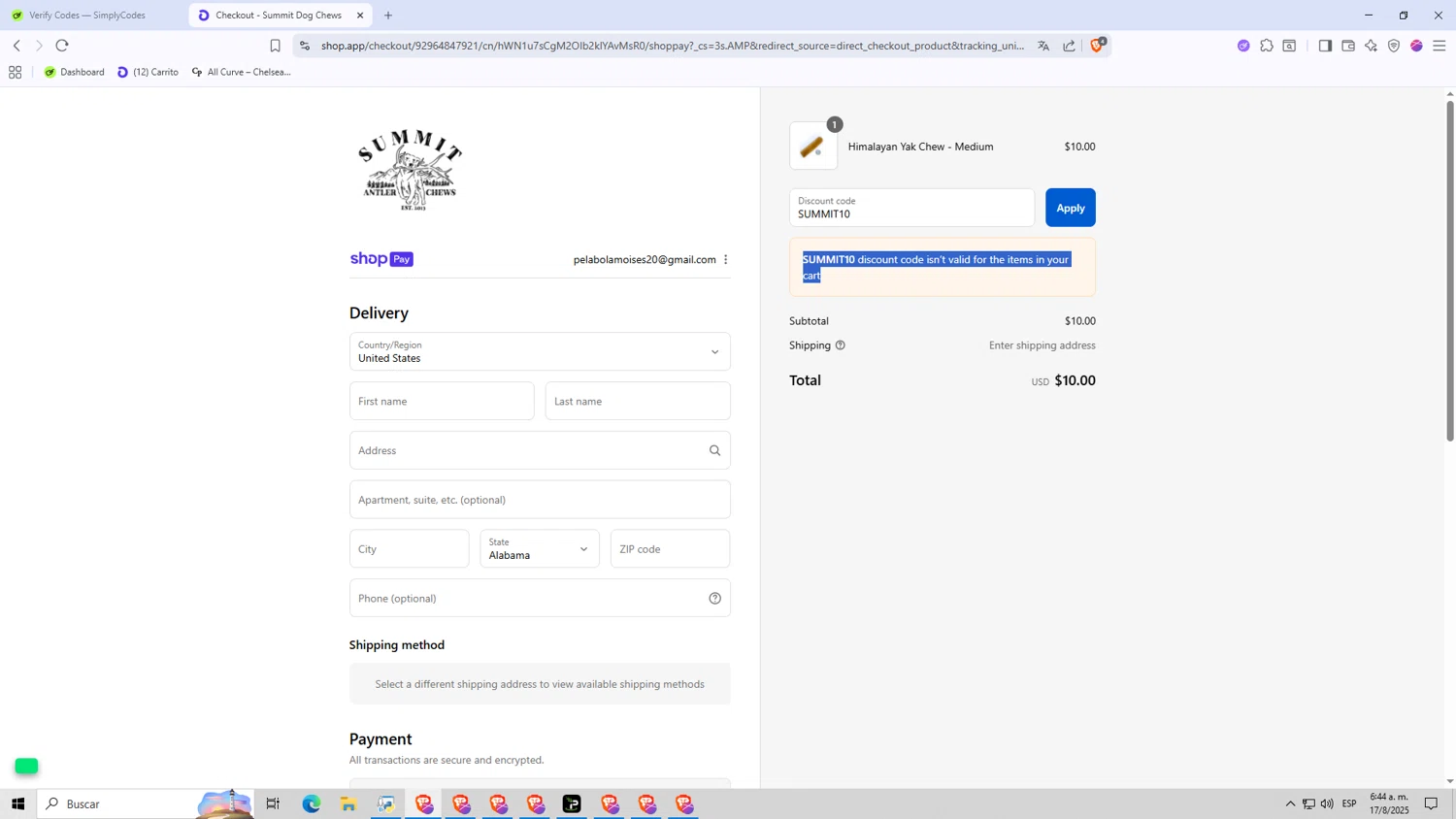Click the City input field
The height and width of the screenshot is (819, 1456).
[x=410, y=549]
